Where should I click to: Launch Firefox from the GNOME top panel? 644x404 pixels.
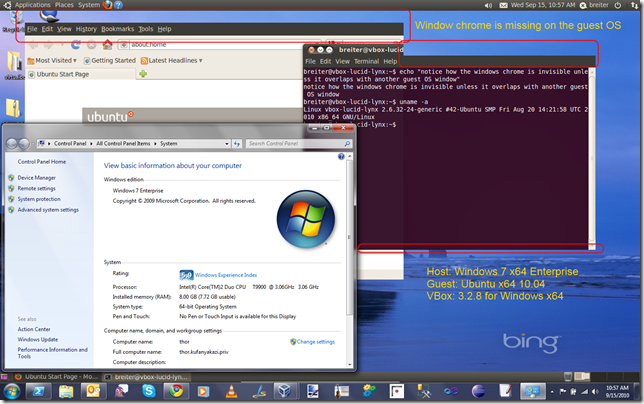coord(108,5)
